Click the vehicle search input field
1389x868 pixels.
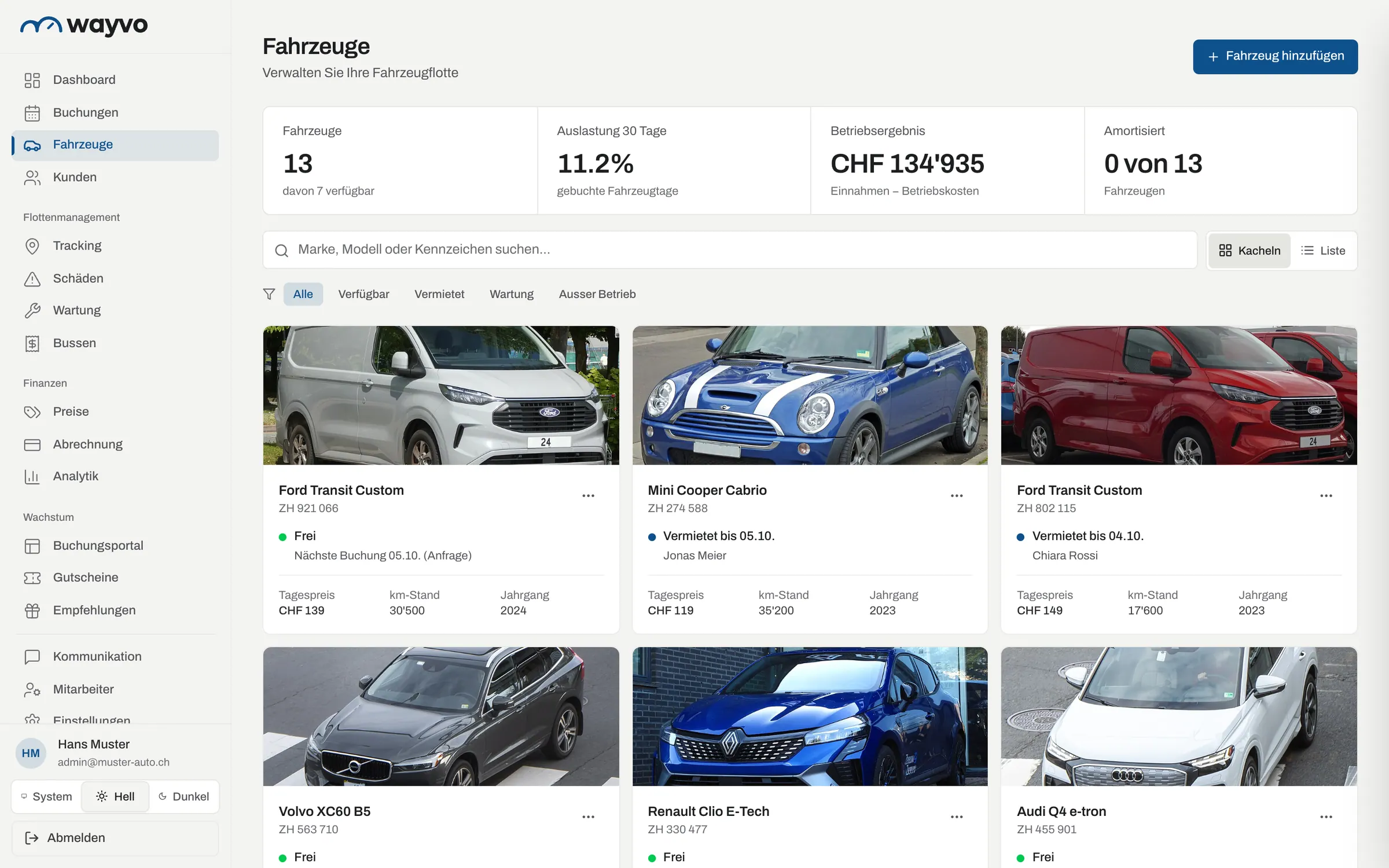pos(730,250)
